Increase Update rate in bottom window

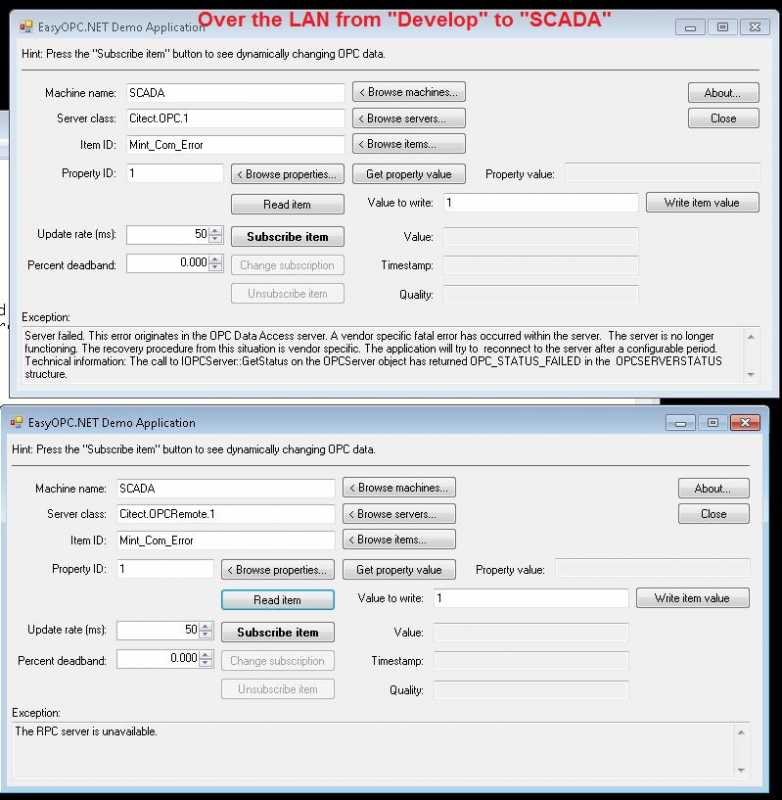pyautogui.click(x=206, y=626)
